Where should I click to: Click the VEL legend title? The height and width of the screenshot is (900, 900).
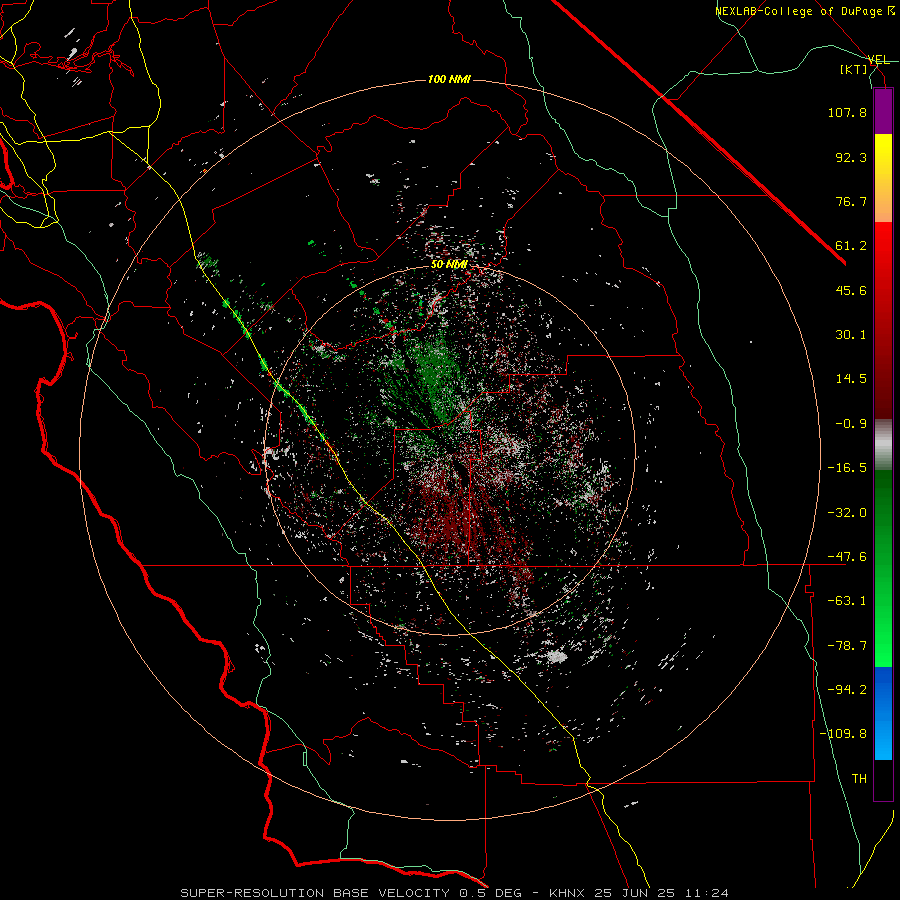(x=878, y=60)
